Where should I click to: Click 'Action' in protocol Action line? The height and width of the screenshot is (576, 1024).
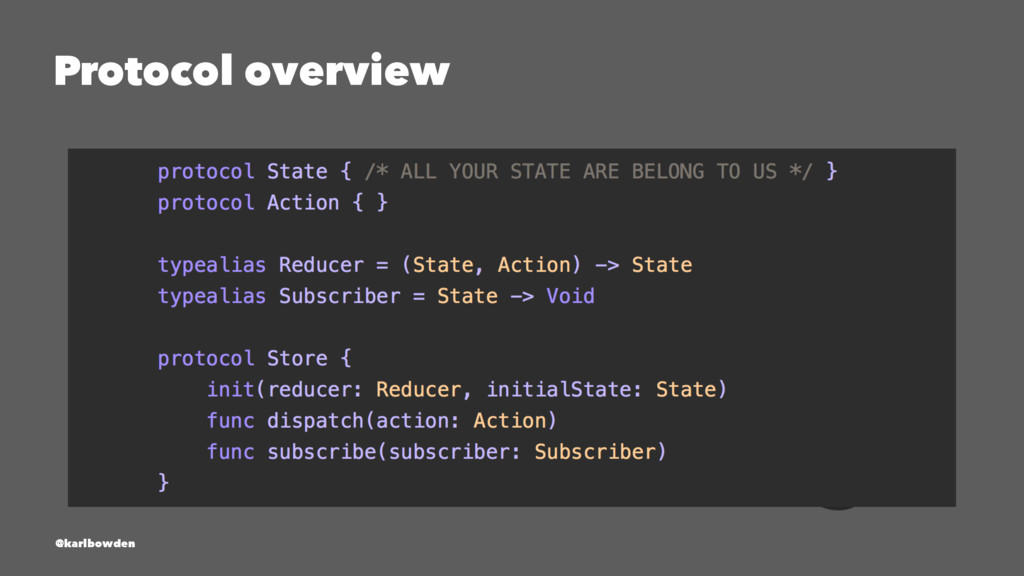tap(303, 203)
